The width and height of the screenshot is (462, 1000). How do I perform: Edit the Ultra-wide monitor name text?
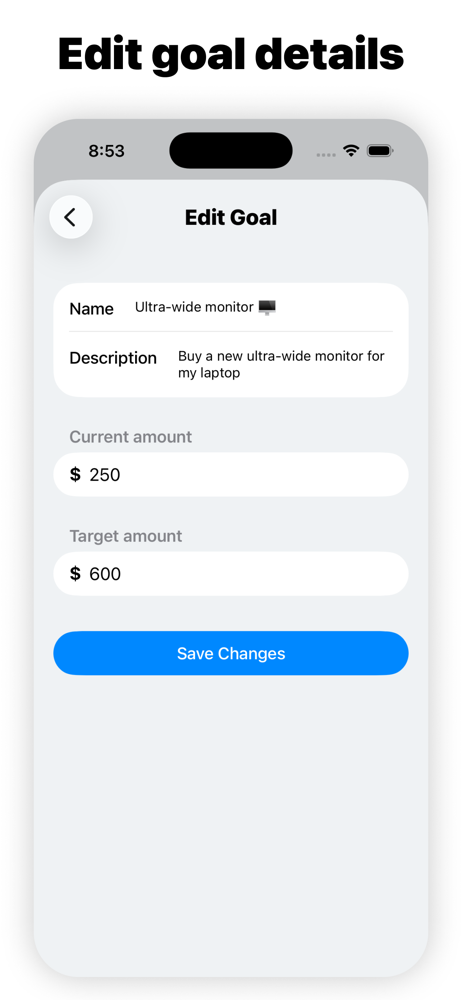(x=195, y=307)
